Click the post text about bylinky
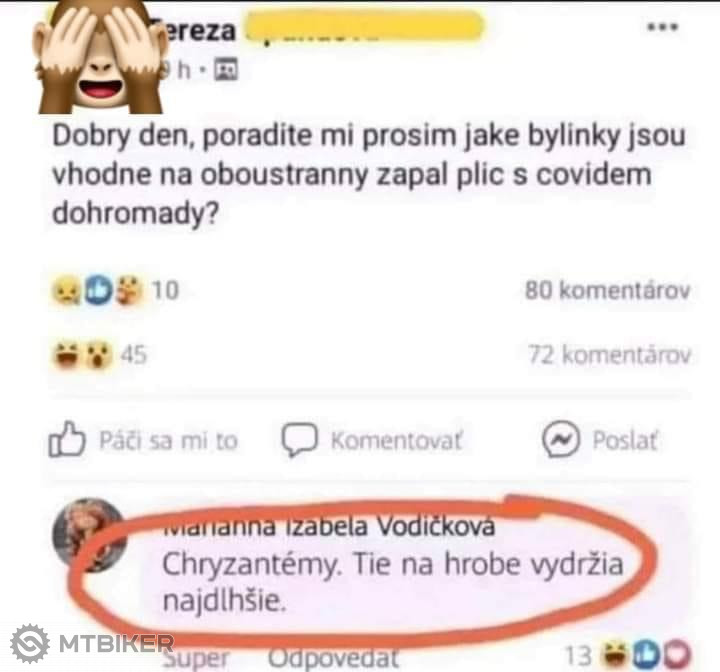 pyautogui.click(x=369, y=174)
